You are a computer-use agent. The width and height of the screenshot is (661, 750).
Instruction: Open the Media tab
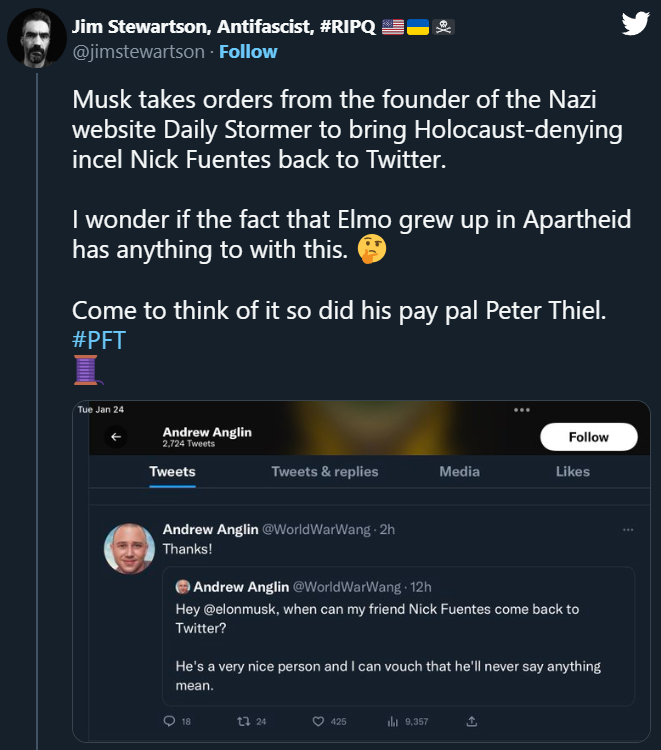pyautogui.click(x=459, y=472)
